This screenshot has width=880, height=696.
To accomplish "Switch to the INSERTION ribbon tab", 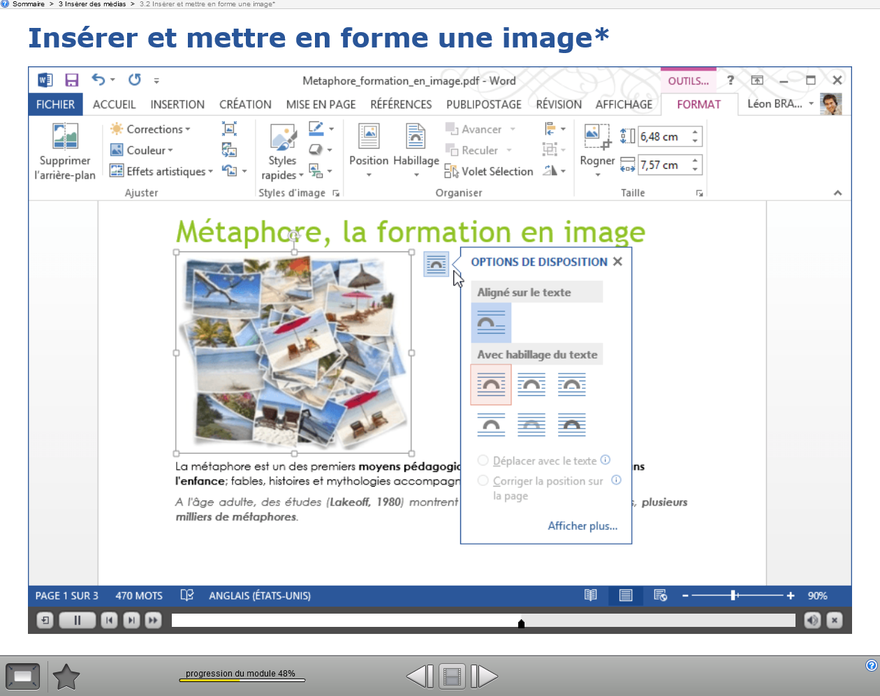I will tap(177, 104).
